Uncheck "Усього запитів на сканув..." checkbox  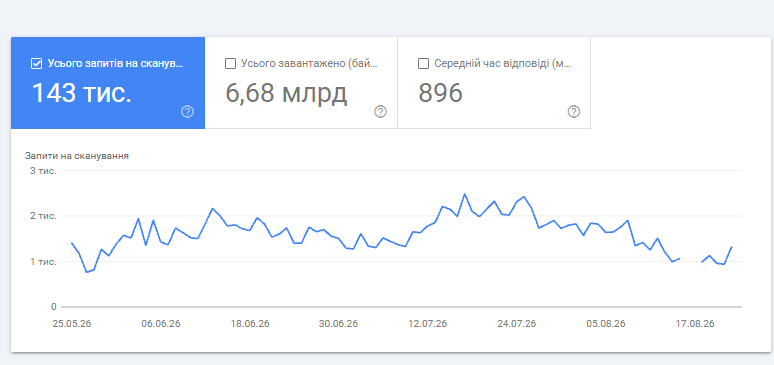click(x=36, y=64)
